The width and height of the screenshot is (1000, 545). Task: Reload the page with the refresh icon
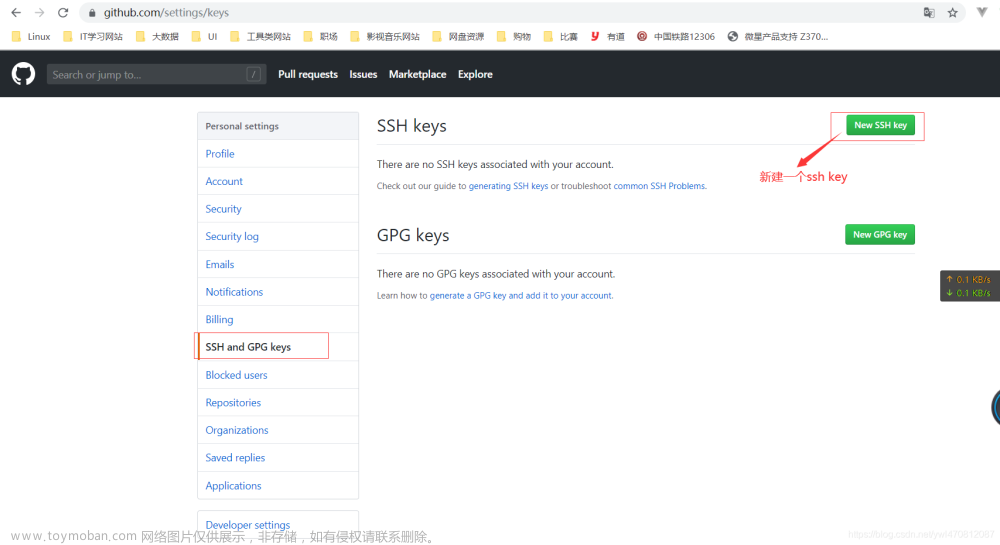click(63, 13)
